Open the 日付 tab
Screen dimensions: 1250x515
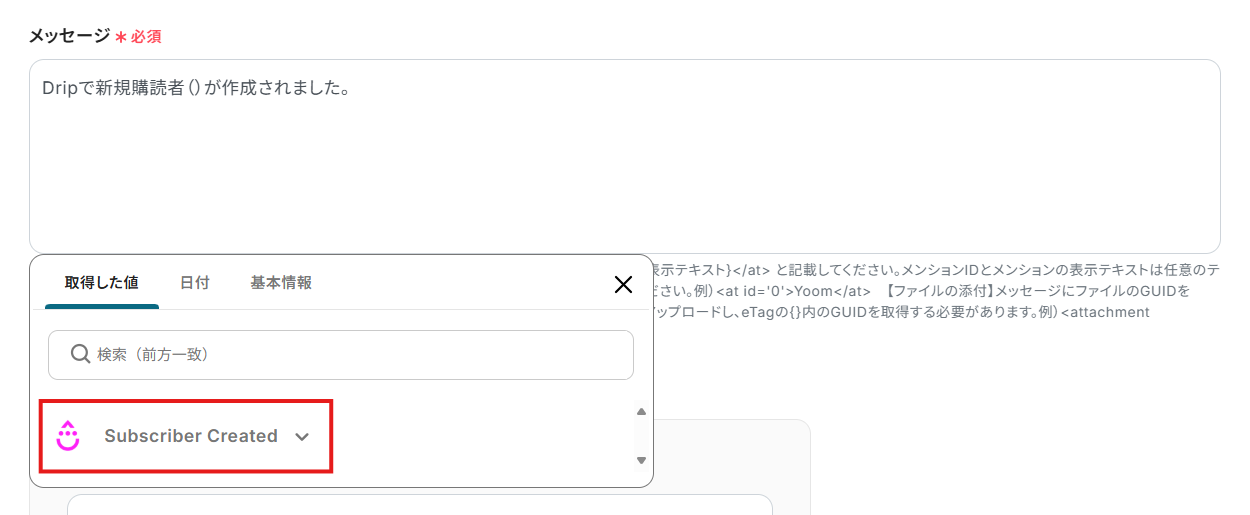coord(195,283)
